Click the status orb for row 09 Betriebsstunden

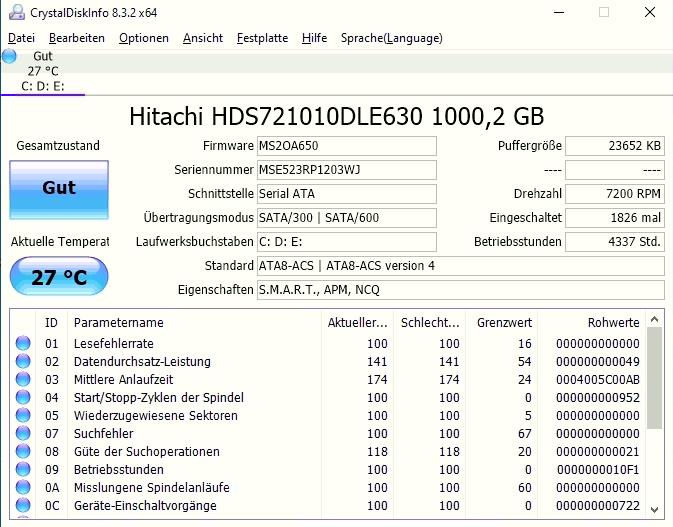tap(23, 469)
